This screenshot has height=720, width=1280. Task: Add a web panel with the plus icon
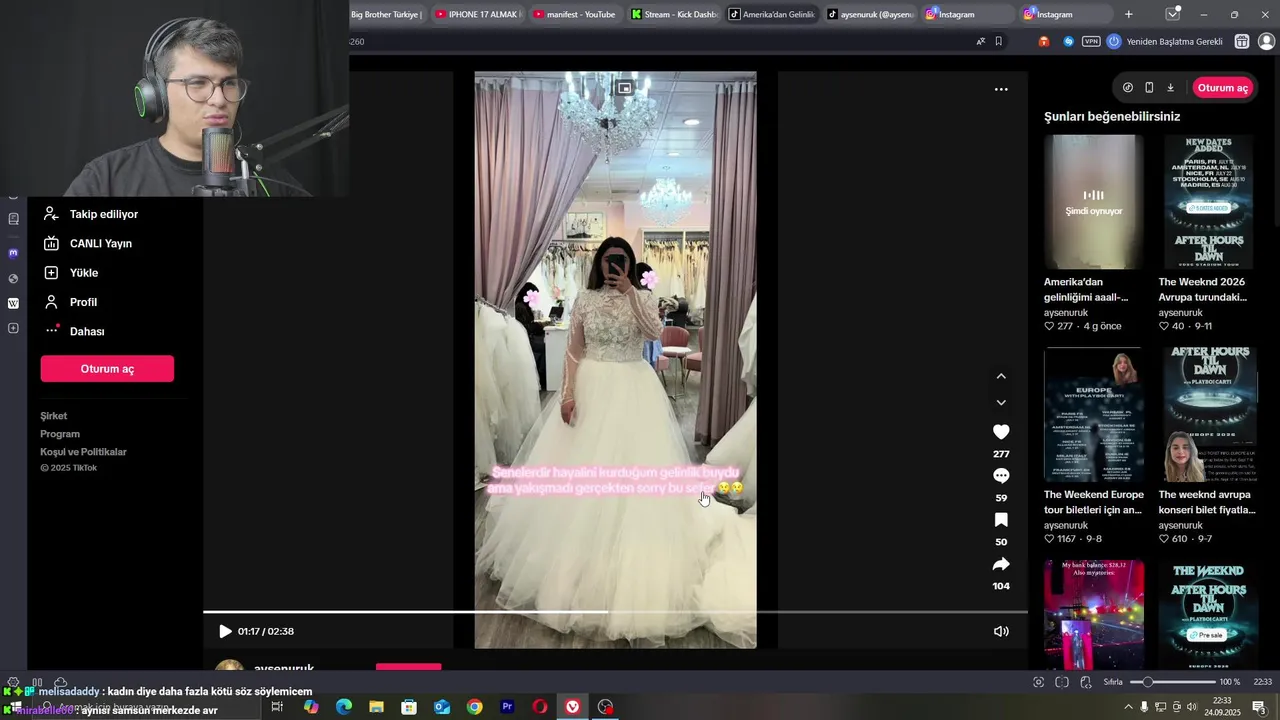(13, 328)
